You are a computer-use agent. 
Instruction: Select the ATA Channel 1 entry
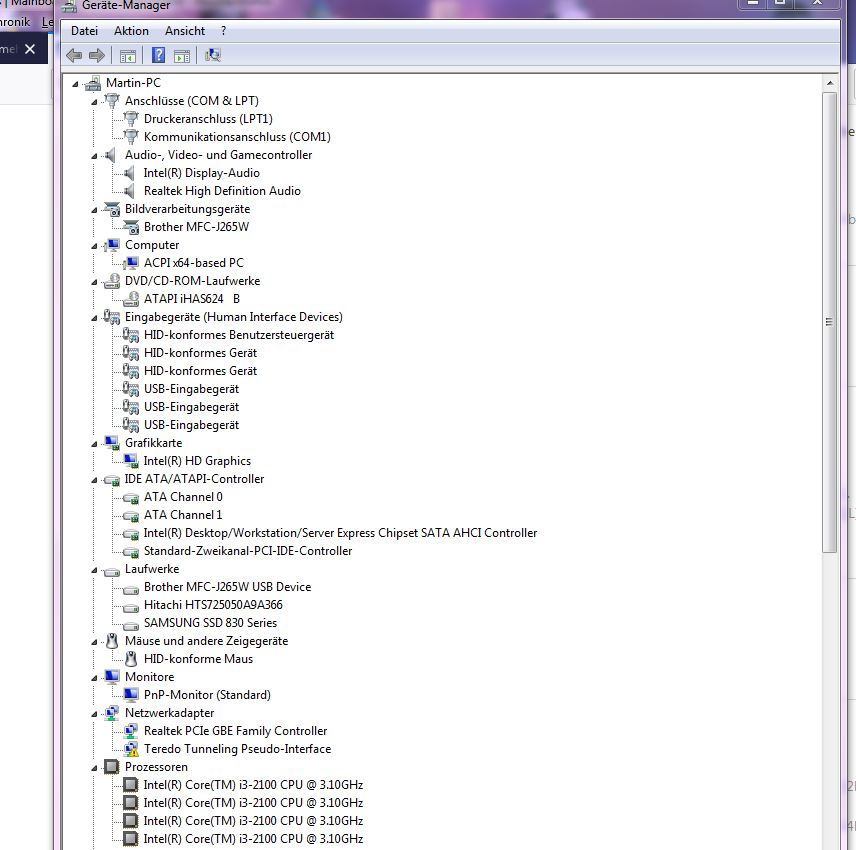(x=183, y=515)
